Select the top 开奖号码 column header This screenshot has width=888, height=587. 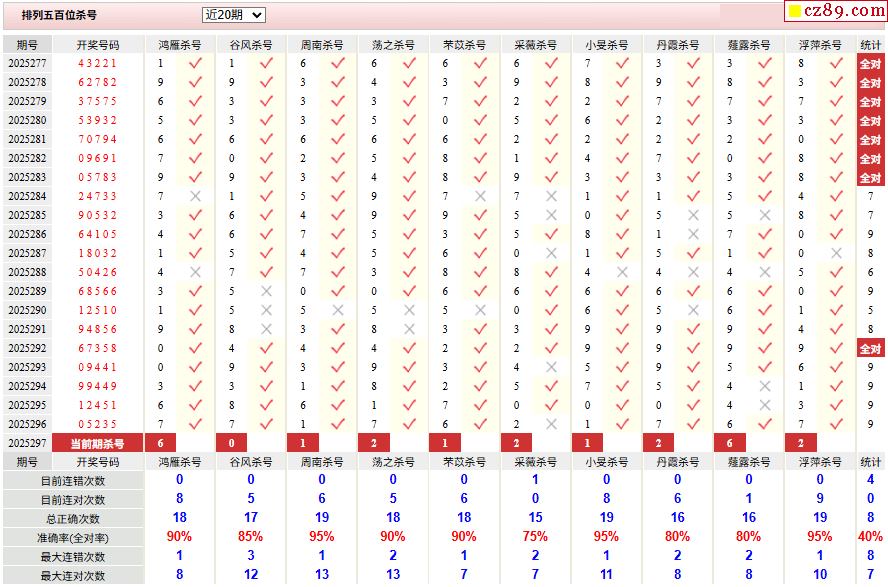pos(98,45)
